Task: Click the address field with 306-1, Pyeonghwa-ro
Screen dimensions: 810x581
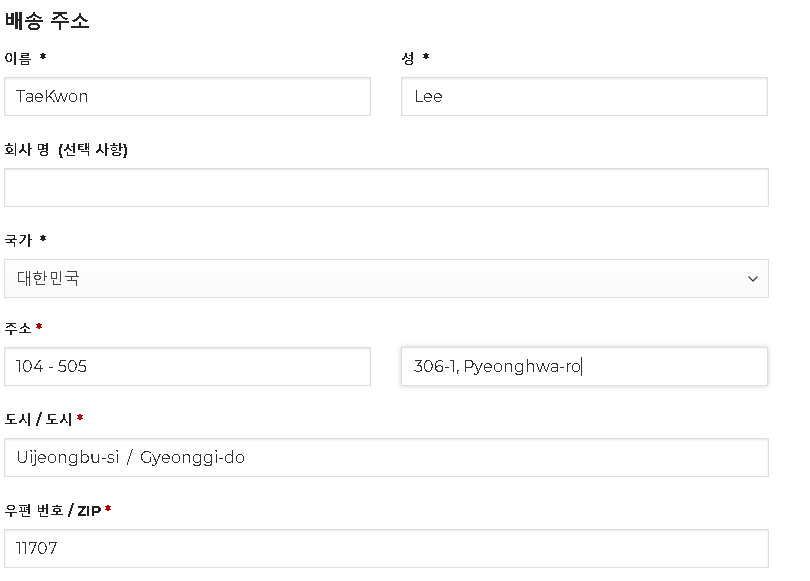Action: (x=584, y=366)
